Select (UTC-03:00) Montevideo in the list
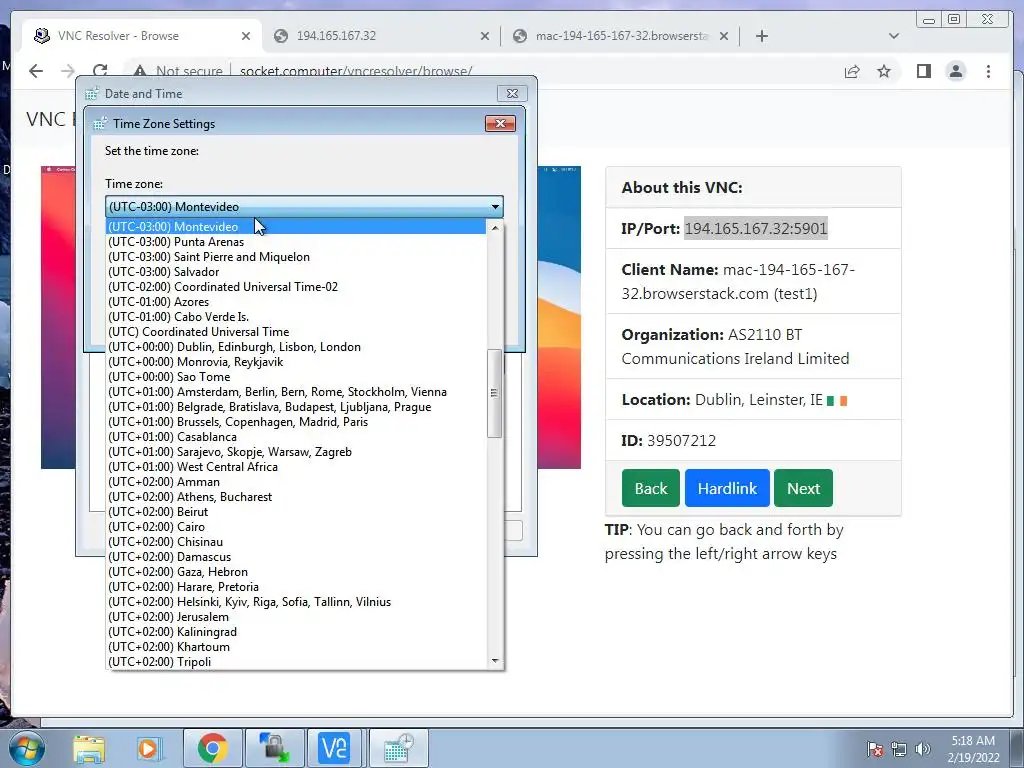 (x=296, y=227)
